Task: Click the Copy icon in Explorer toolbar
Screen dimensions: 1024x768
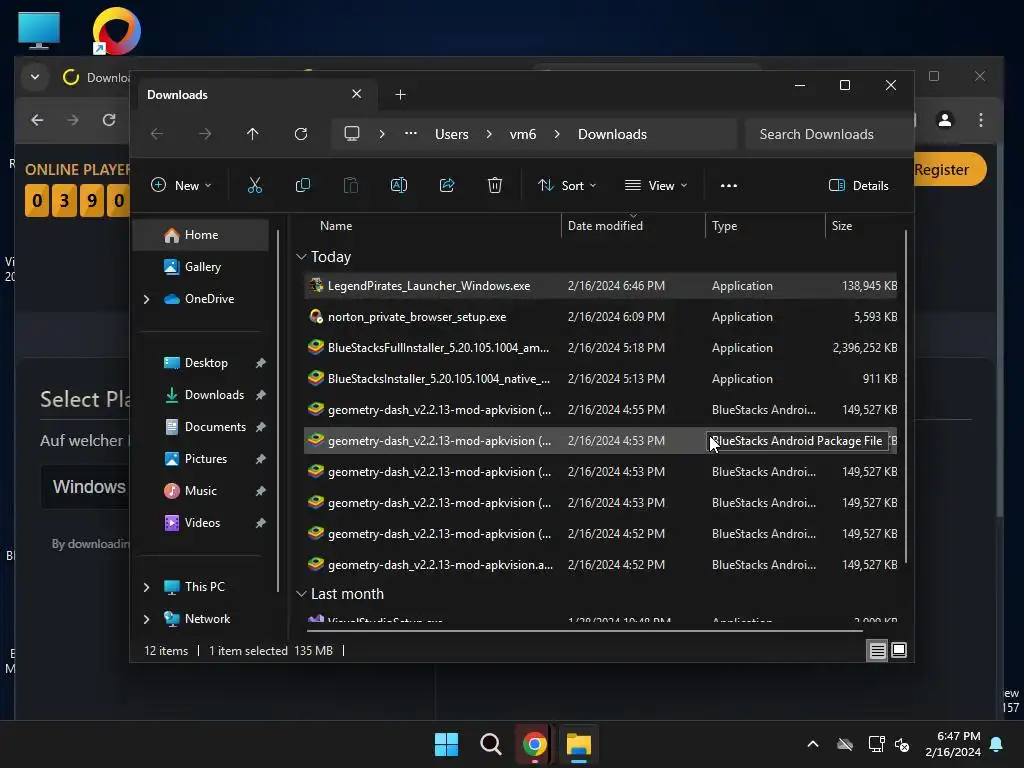Action: click(x=302, y=185)
